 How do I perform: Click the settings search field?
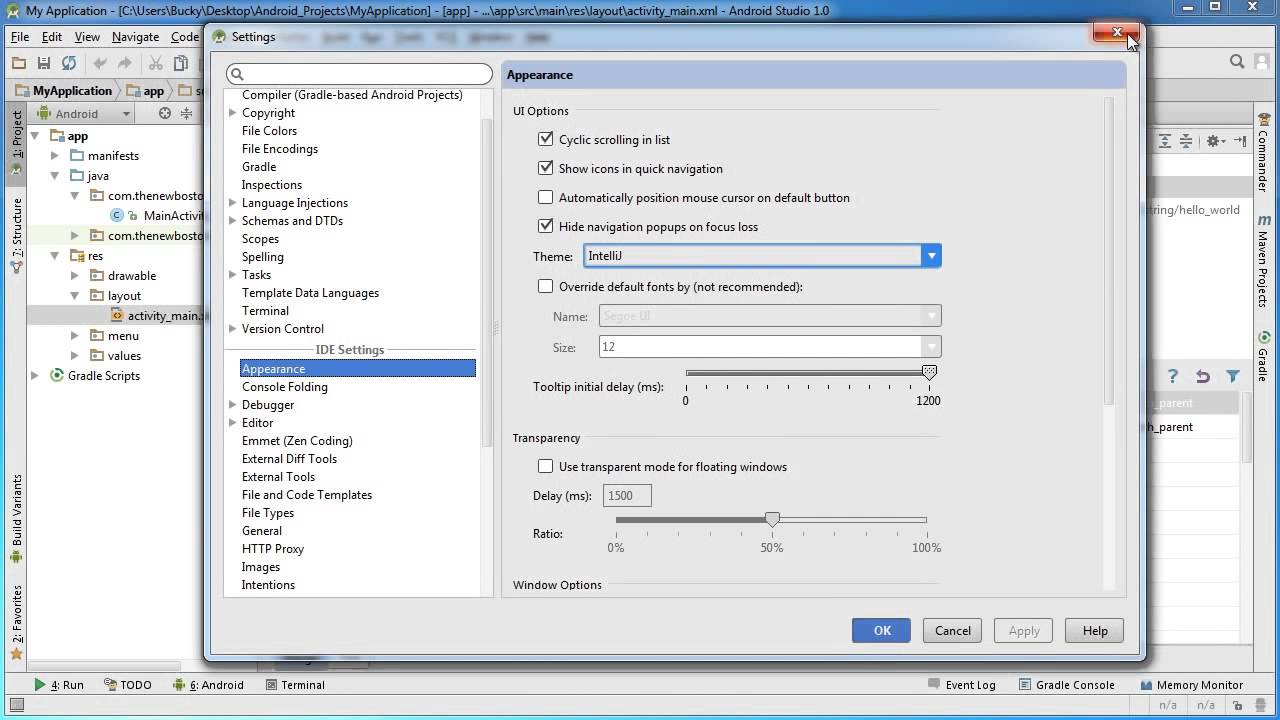pyautogui.click(x=359, y=74)
